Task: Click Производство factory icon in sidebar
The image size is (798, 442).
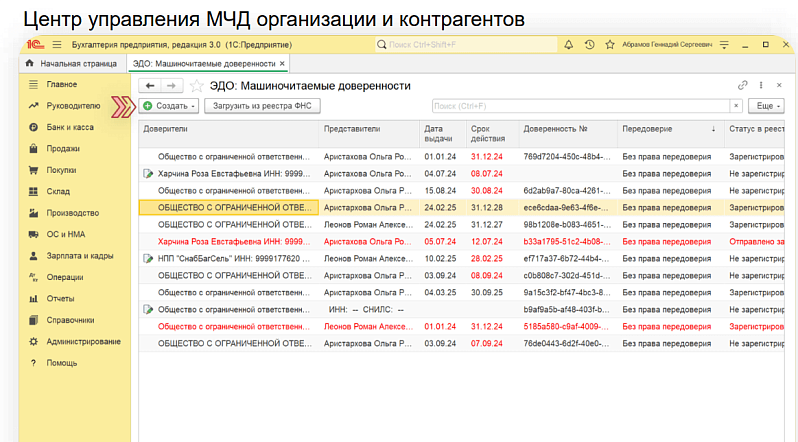Action: (x=34, y=213)
